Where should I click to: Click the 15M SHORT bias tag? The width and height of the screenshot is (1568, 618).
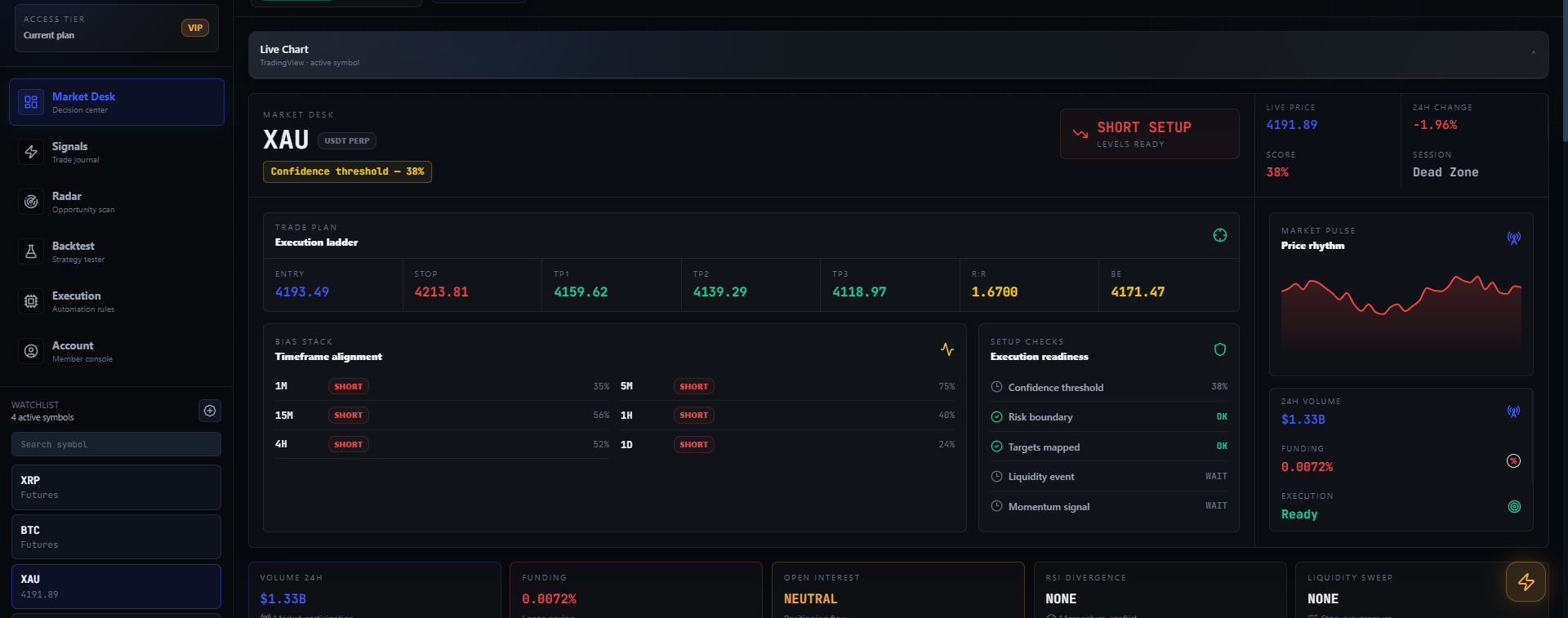pyautogui.click(x=349, y=416)
